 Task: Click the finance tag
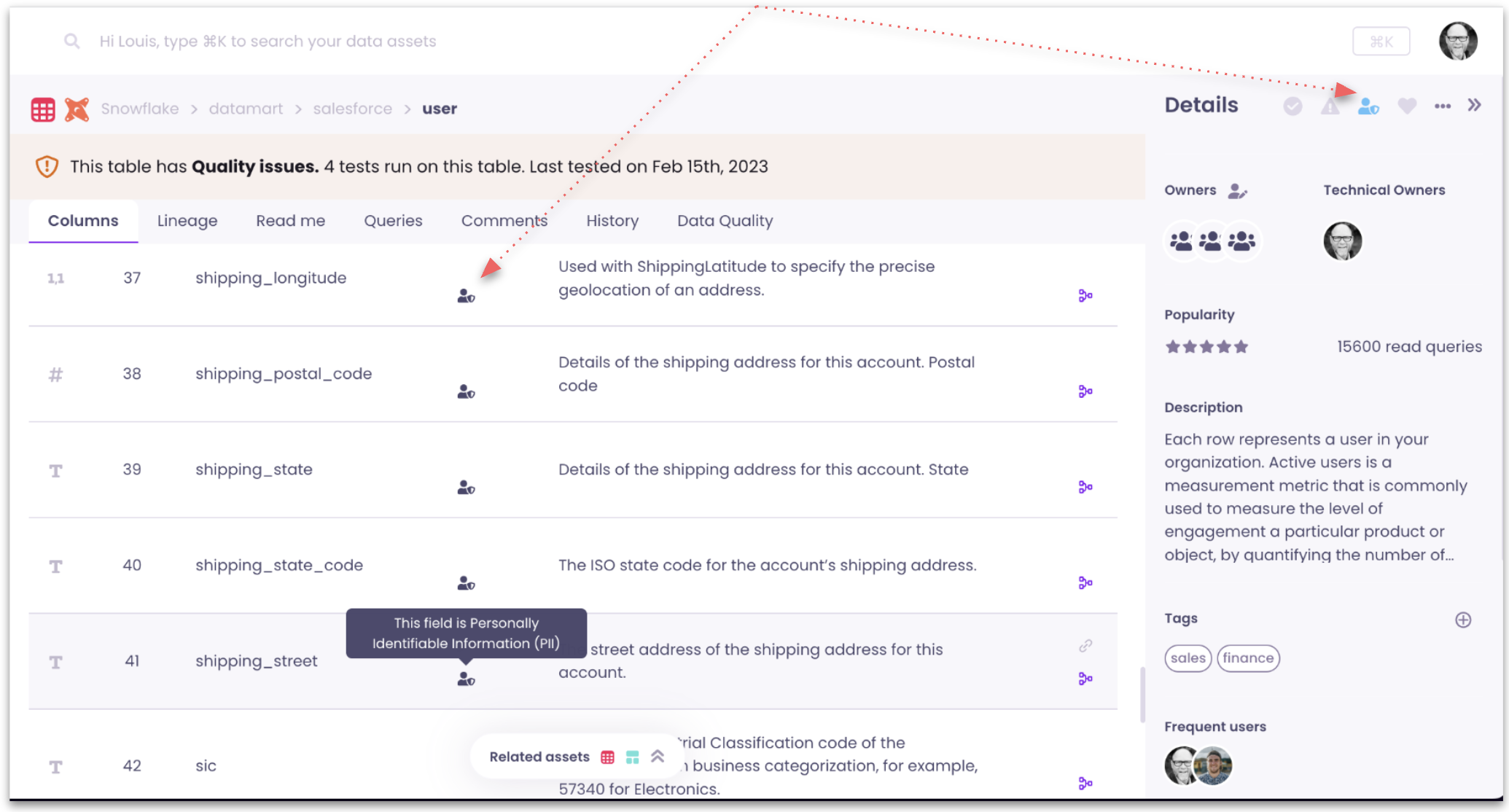(1248, 657)
